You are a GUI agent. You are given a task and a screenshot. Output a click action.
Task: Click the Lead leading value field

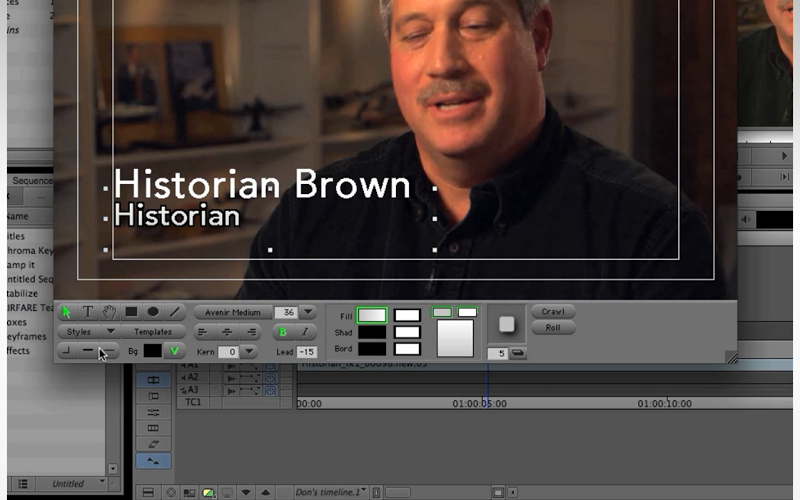pos(307,352)
